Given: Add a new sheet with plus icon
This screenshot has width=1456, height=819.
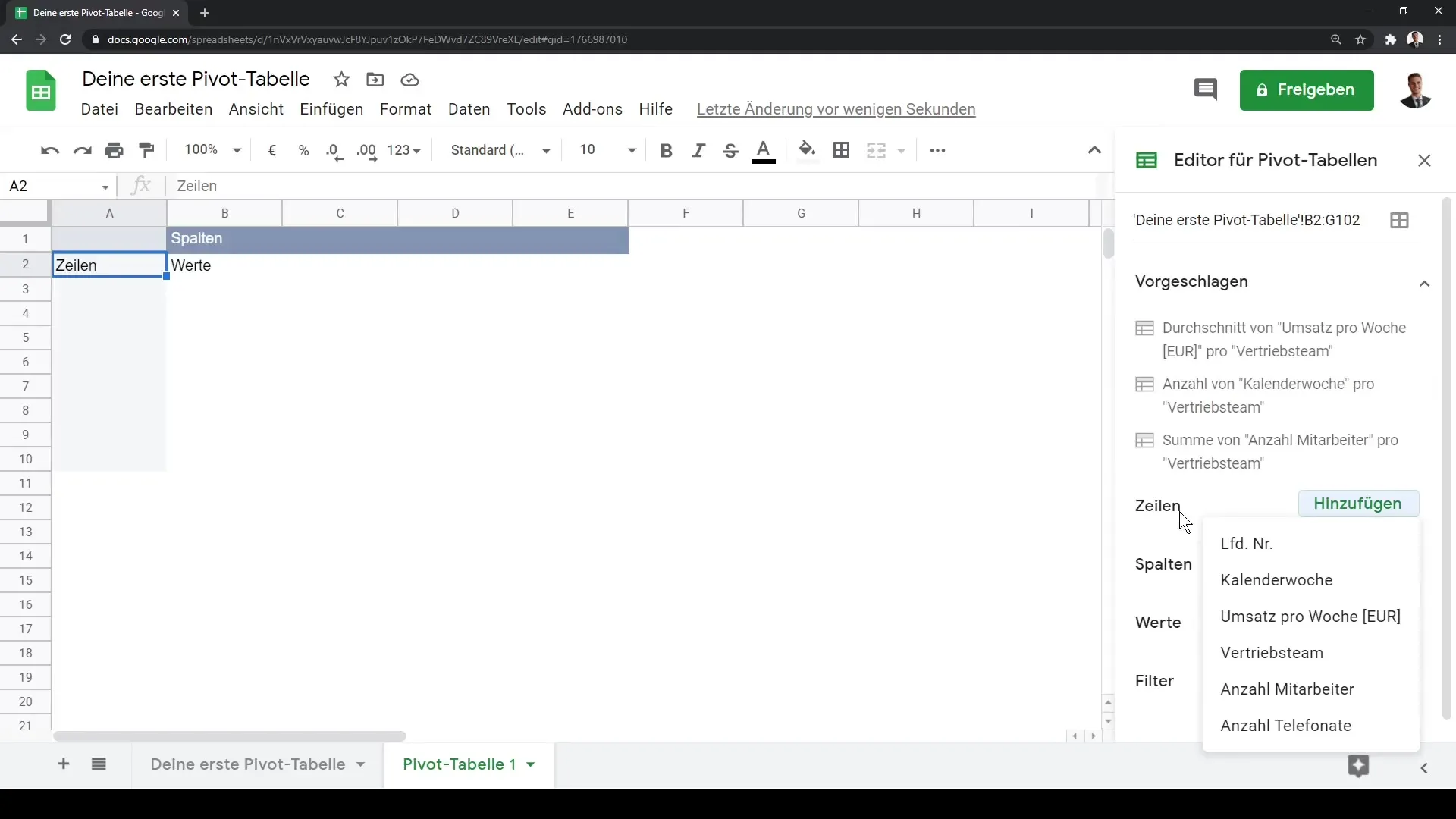Looking at the screenshot, I should click(x=64, y=764).
